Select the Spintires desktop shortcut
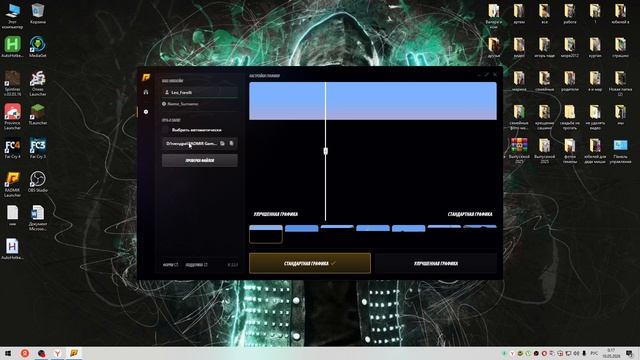 (12, 83)
